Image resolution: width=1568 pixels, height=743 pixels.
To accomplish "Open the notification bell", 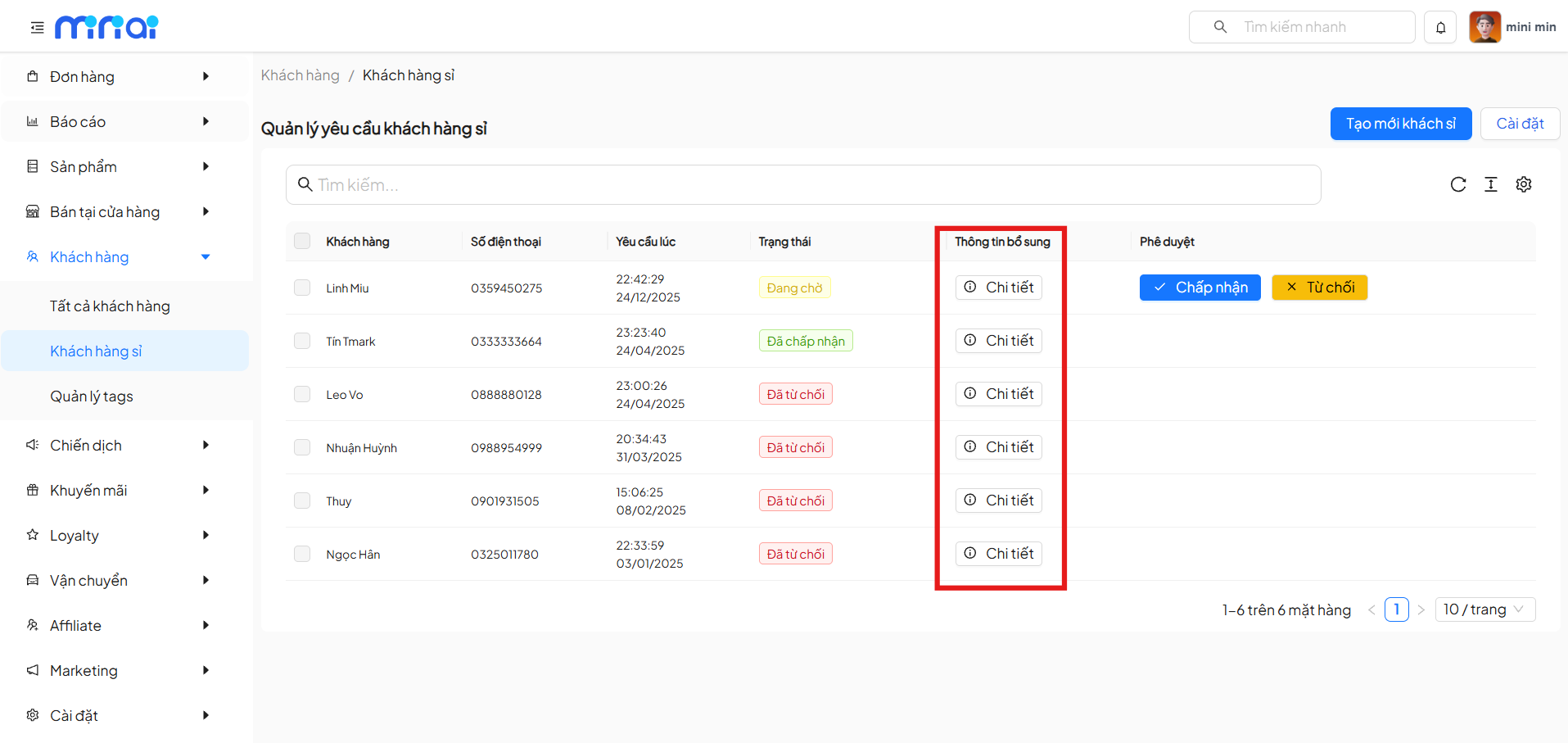I will click(1440, 27).
